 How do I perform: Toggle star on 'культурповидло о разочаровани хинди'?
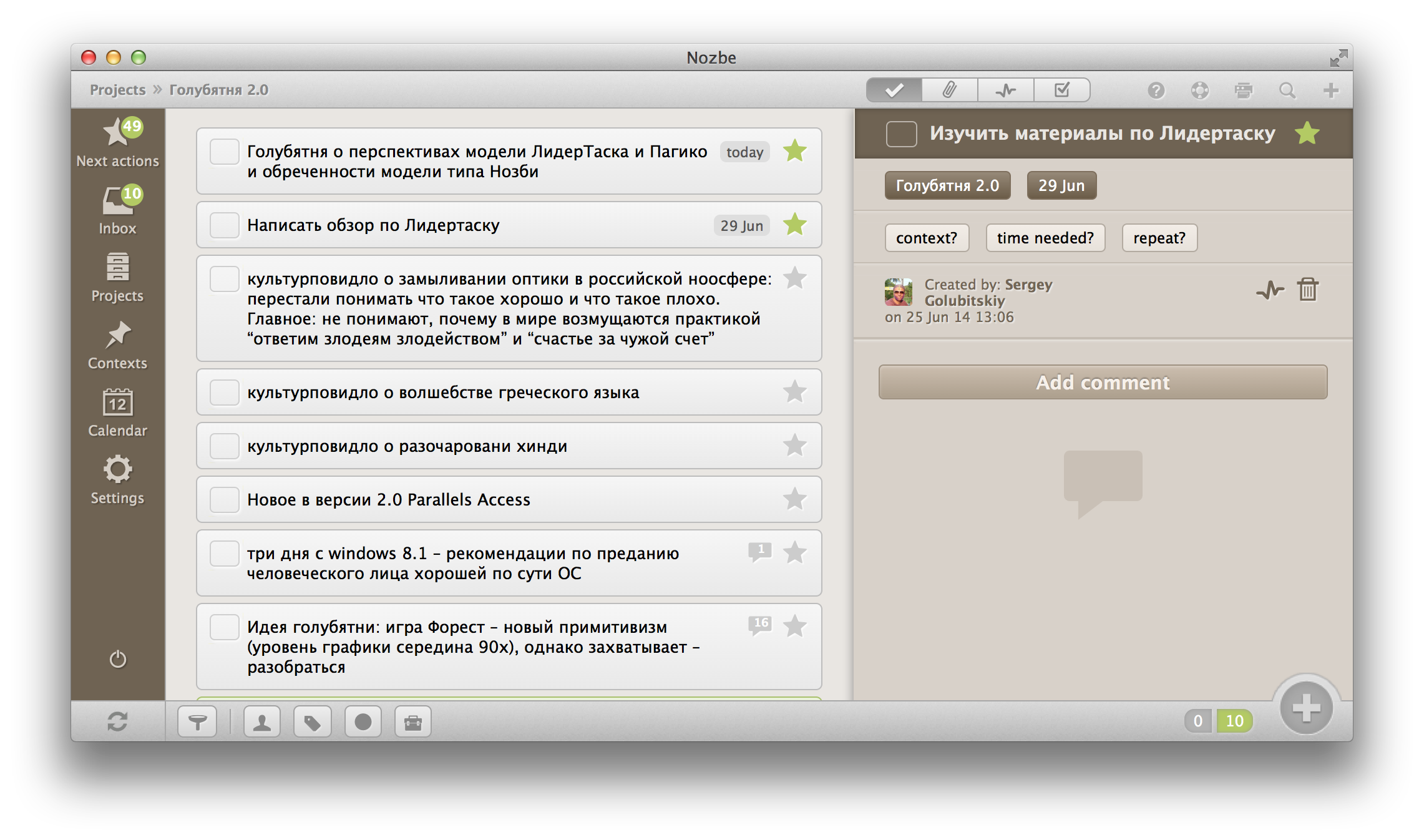click(x=794, y=446)
